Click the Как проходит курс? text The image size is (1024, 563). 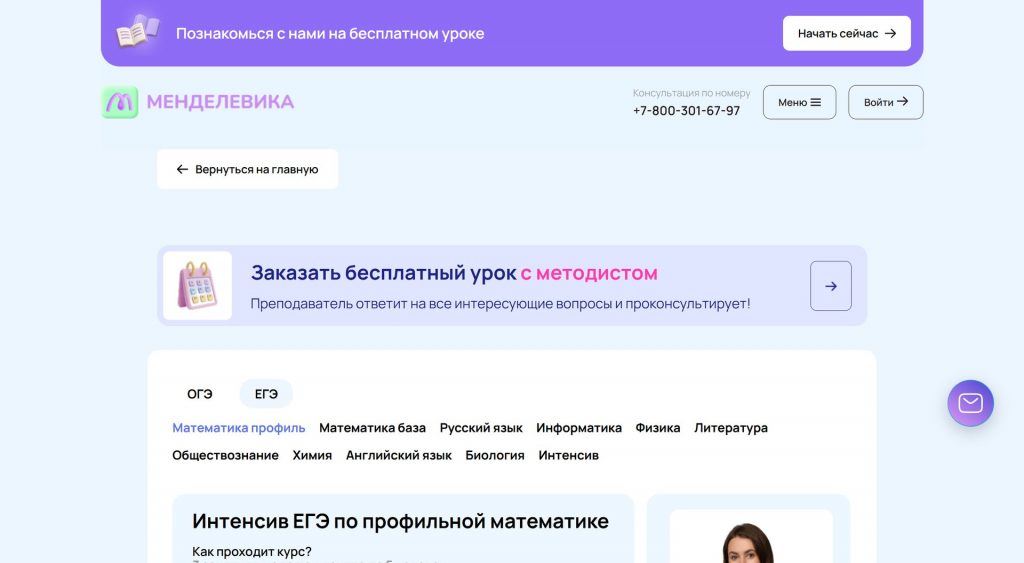[251, 551]
